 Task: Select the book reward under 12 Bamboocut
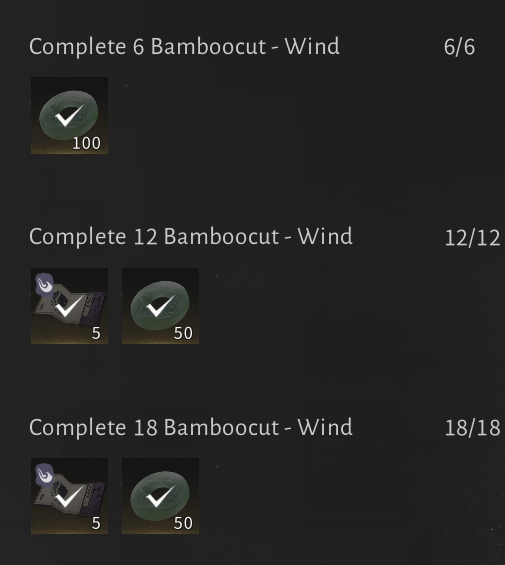coord(69,306)
